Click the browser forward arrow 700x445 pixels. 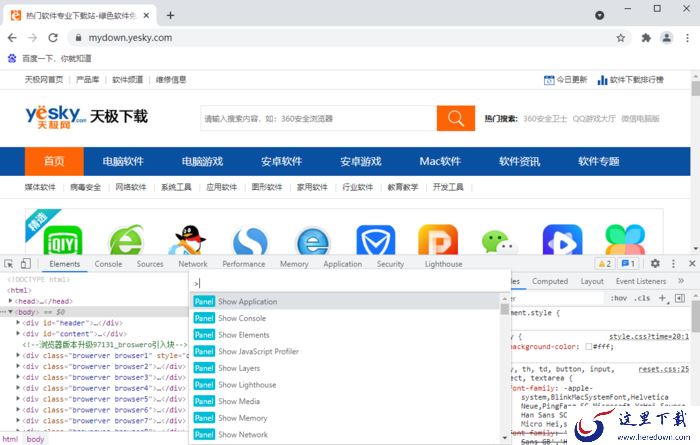coord(32,38)
